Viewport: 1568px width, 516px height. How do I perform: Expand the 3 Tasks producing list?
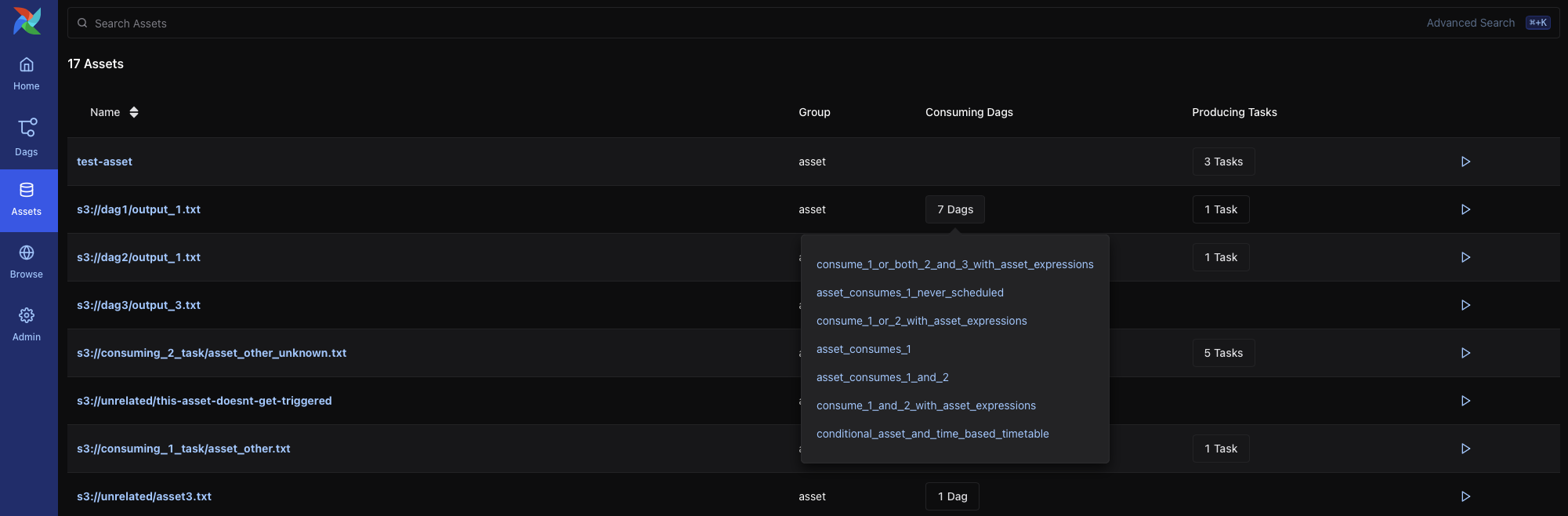tap(1222, 162)
